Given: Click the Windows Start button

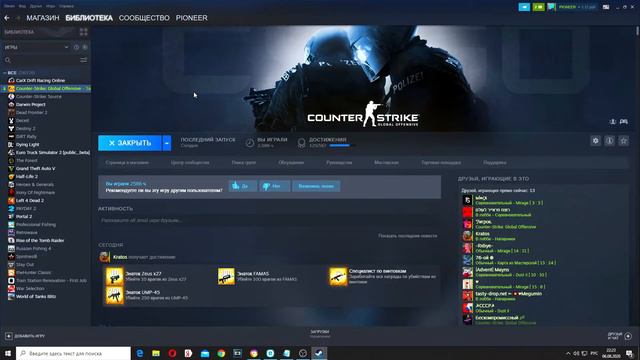Looking at the screenshot, I should 7,353.
